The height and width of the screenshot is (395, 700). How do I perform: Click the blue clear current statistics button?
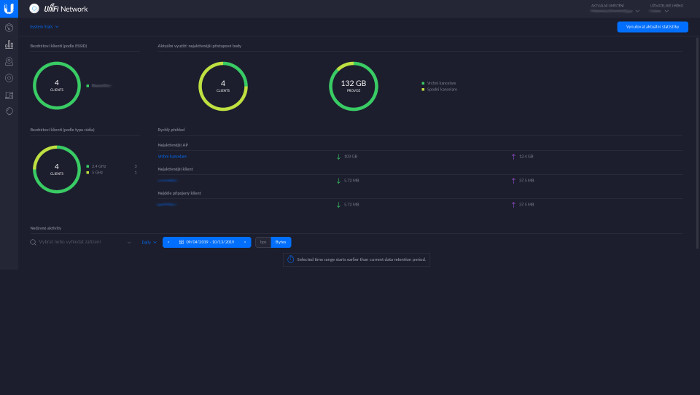click(652, 27)
